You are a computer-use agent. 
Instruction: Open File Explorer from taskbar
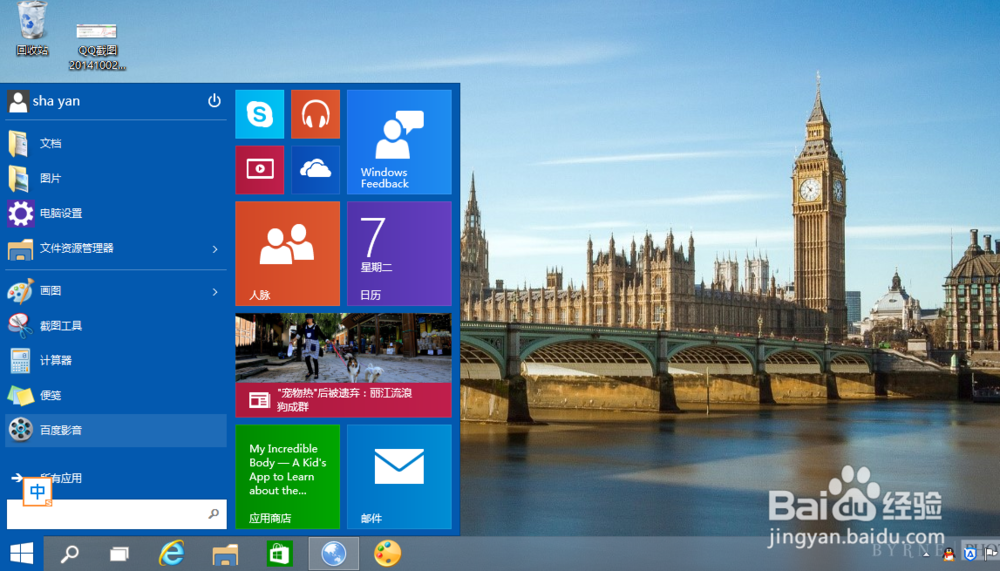pyautogui.click(x=224, y=554)
